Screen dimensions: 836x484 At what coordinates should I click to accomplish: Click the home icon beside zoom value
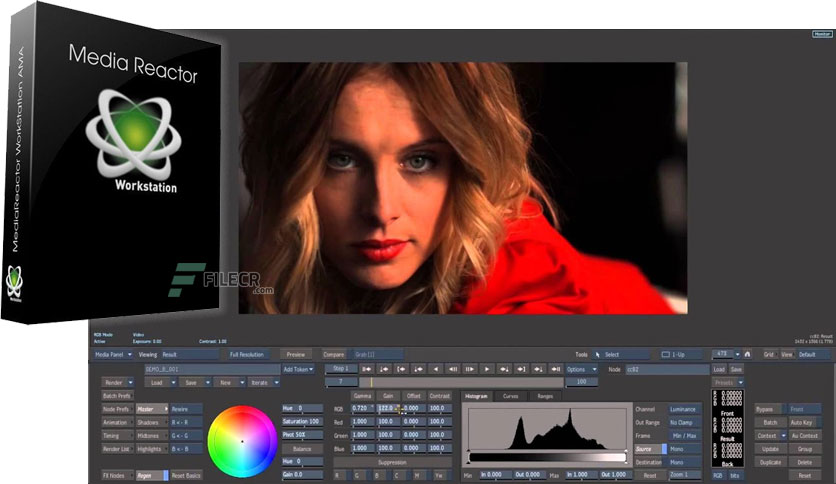[747, 354]
